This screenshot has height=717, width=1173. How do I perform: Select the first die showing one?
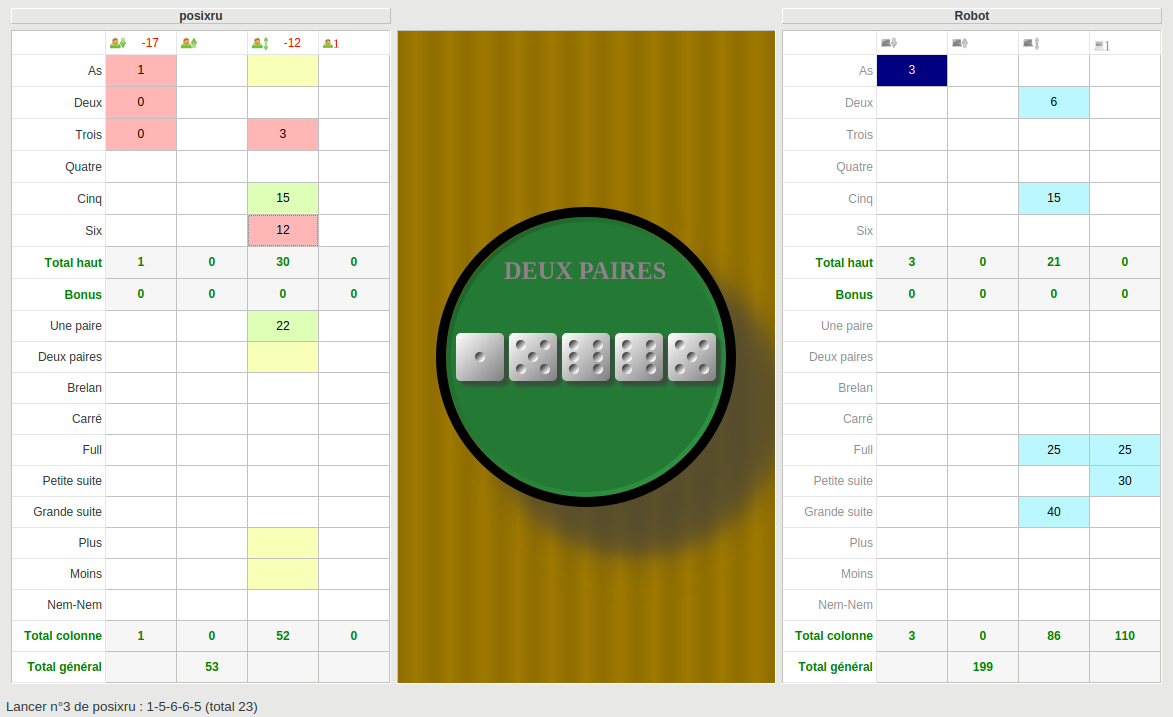(480, 357)
